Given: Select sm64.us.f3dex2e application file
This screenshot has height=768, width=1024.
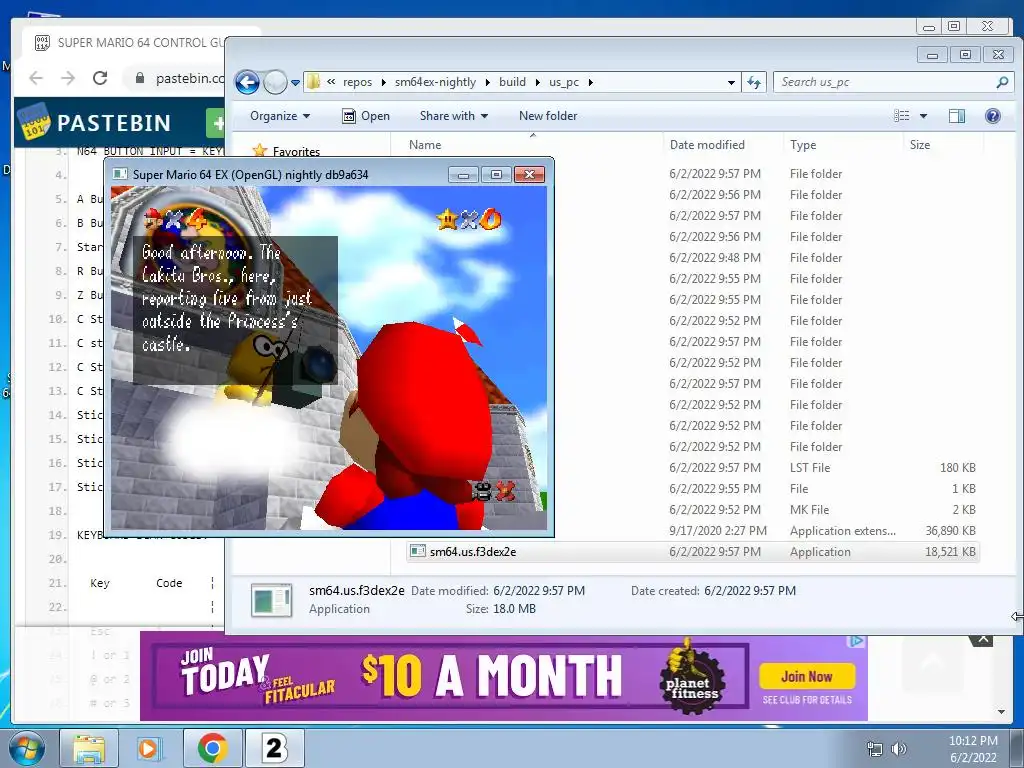Looking at the screenshot, I should point(692,552).
